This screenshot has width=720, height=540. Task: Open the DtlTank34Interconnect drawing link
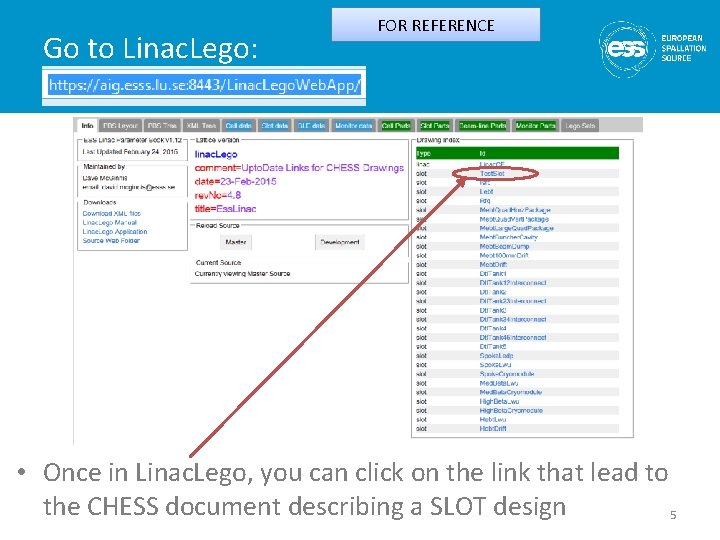[513, 319]
